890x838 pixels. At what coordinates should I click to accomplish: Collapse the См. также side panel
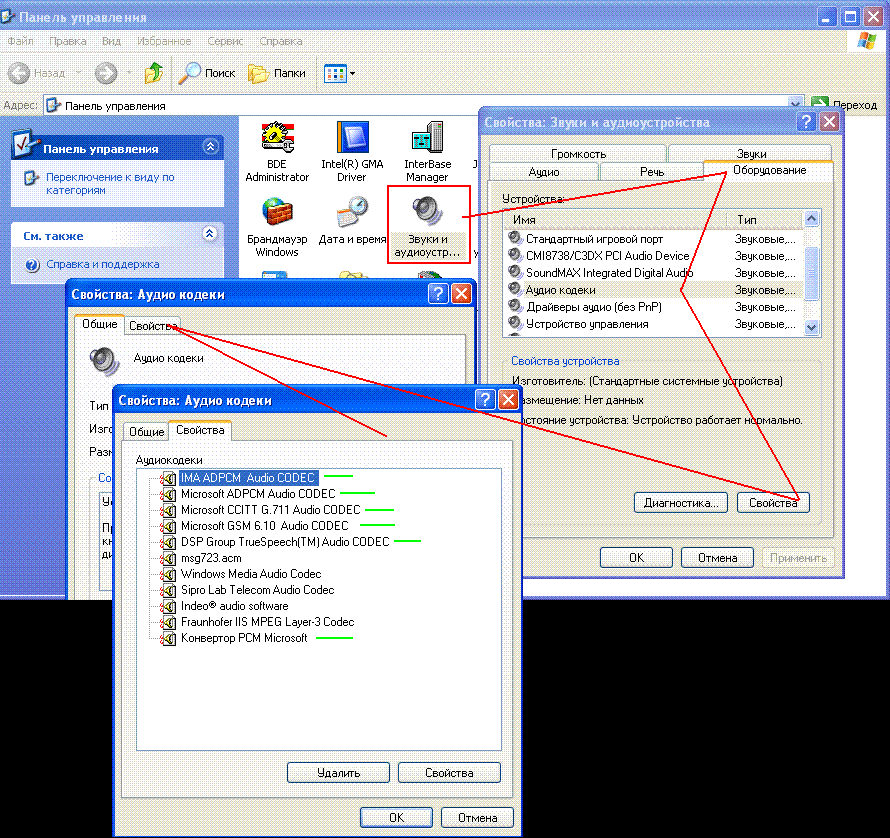coord(209,233)
